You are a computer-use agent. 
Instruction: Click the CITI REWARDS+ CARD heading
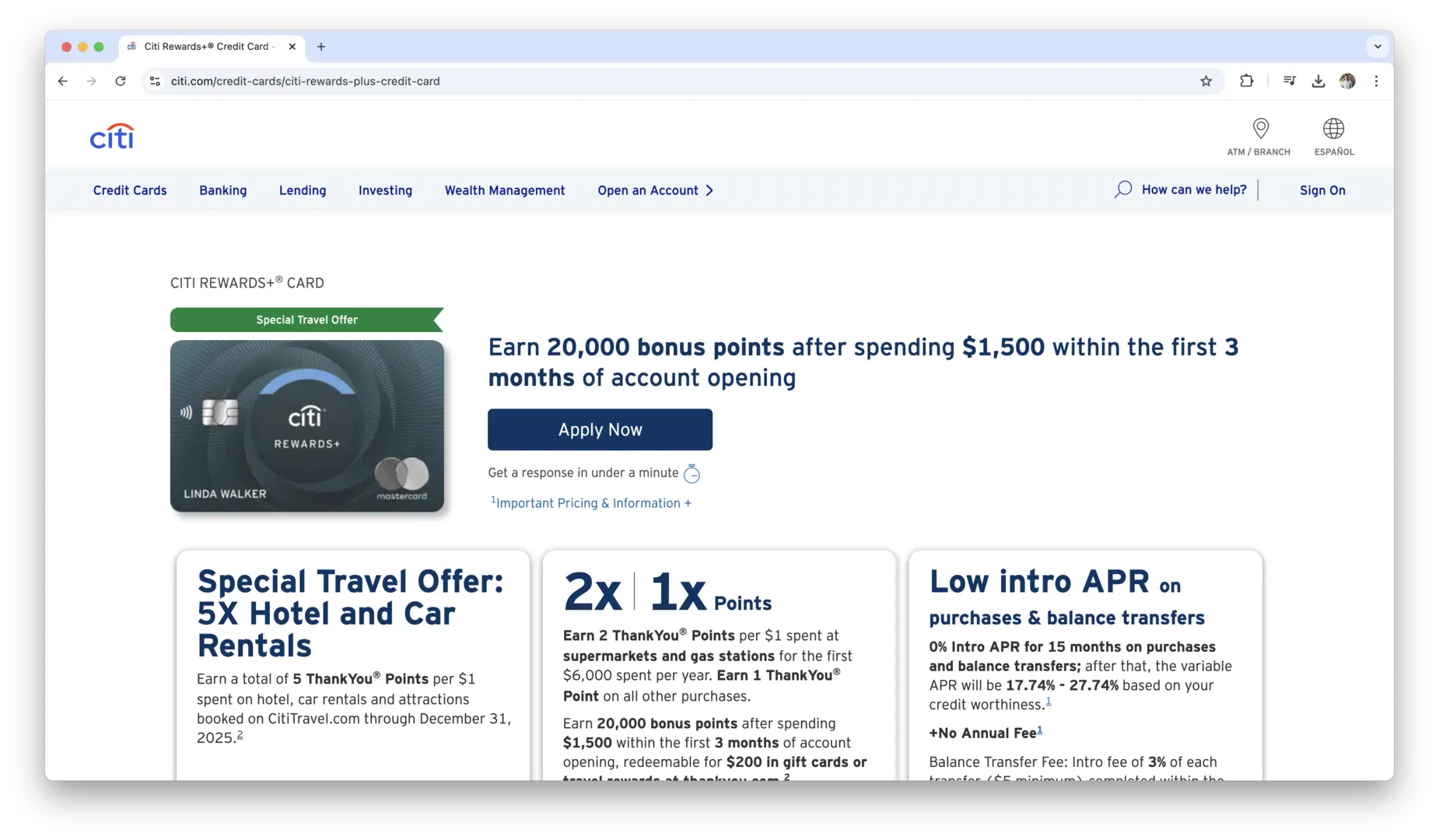click(x=247, y=283)
